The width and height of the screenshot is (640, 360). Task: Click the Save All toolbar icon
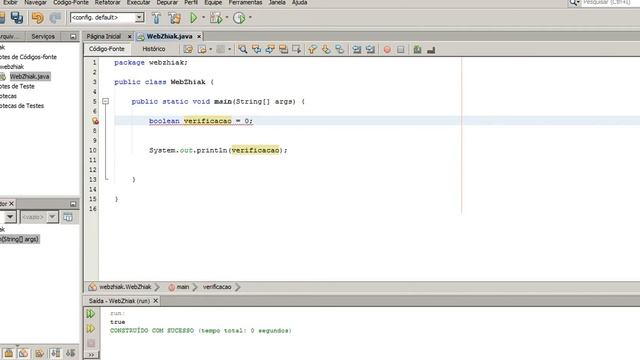tap(17, 18)
